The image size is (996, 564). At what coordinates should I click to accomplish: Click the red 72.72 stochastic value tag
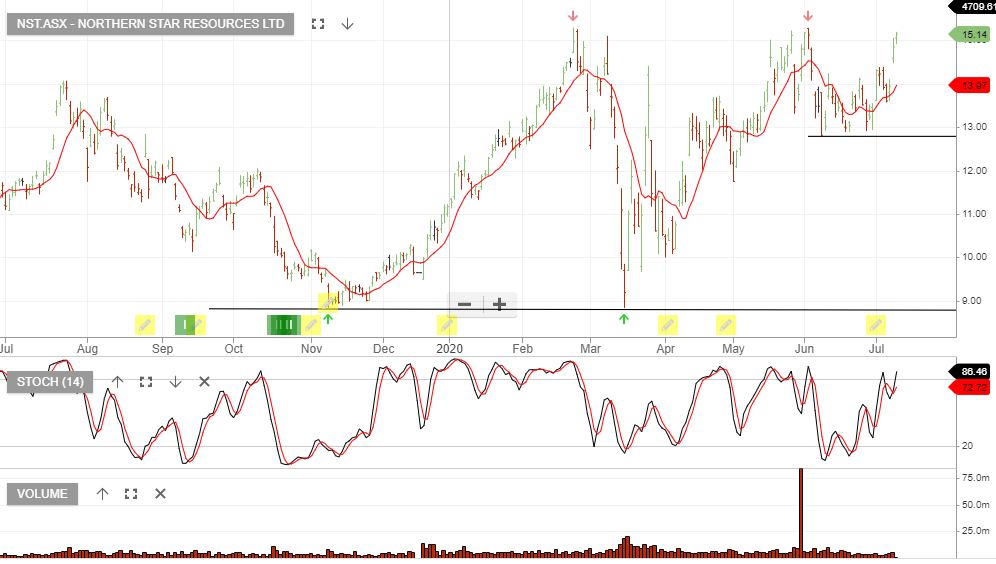click(x=970, y=387)
